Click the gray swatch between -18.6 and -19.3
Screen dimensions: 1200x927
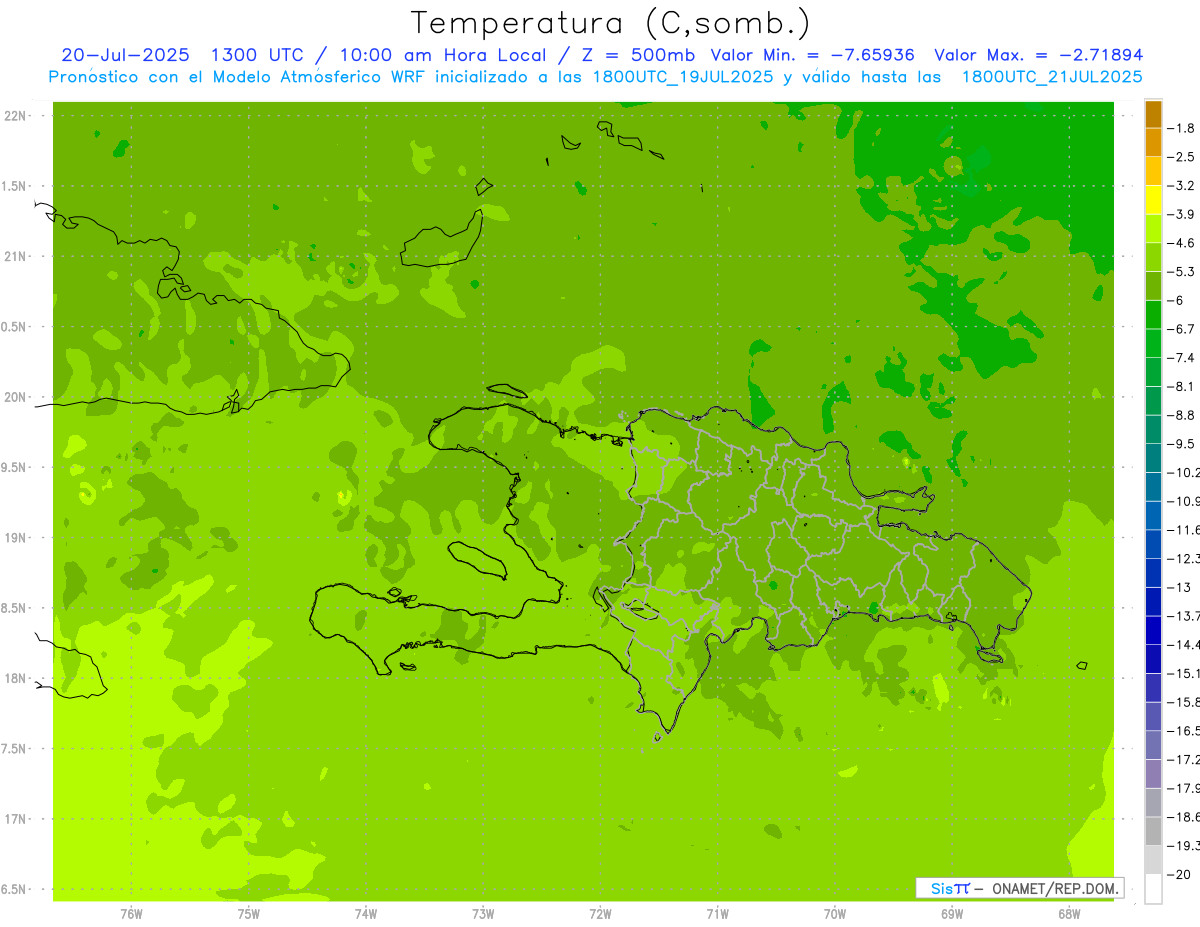tap(1153, 832)
